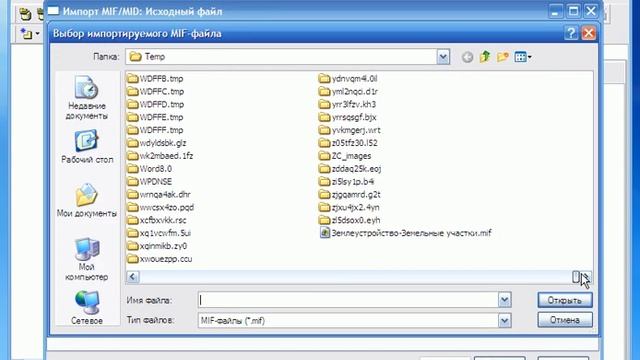
Task: Select the WPDNSE folder
Action: (150, 182)
